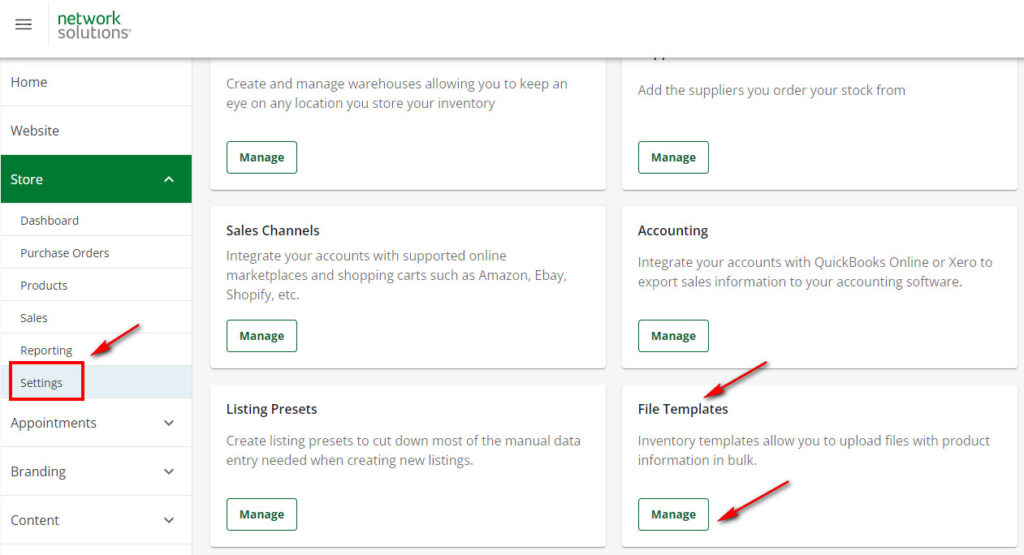Go to Home in sidebar
1024x555 pixels.
click(x=29, y=82)
